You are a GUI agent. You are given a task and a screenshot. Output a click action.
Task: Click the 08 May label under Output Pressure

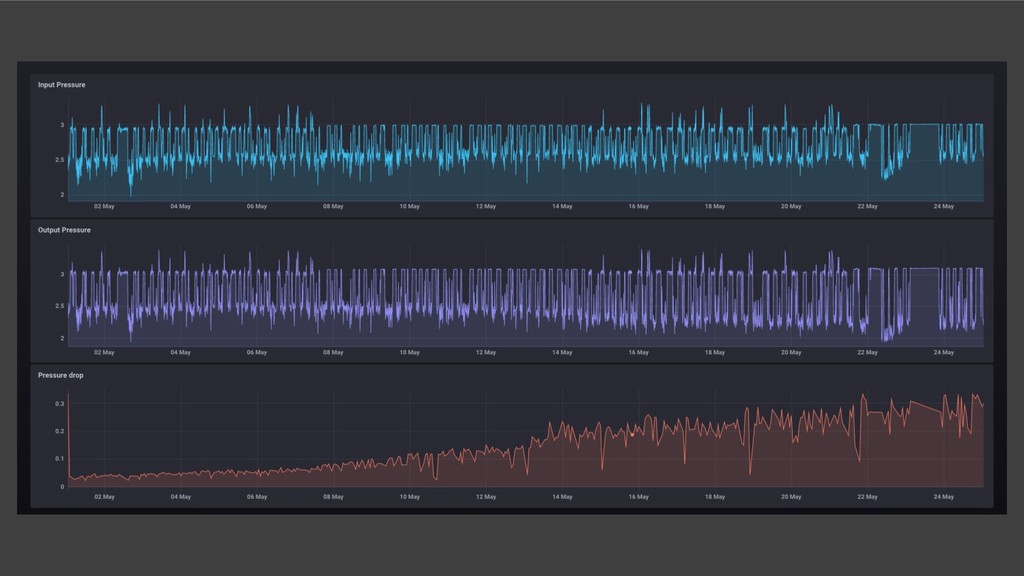pyautogui.click(x=333, y=352)
